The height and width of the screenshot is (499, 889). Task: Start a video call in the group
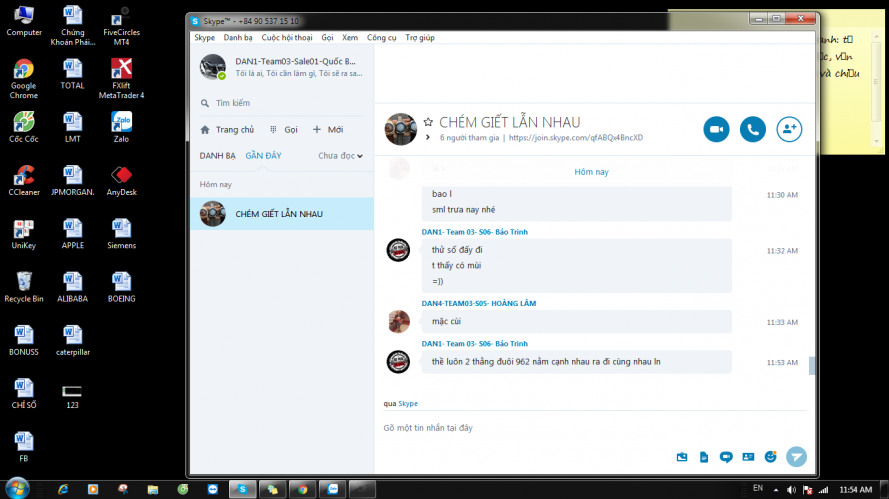pyautogui.click(x=716, y=129)
